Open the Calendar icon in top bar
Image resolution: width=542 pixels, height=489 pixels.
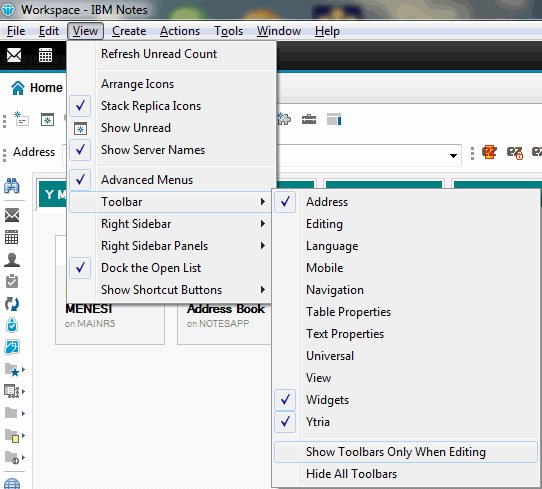pos(45,55)
